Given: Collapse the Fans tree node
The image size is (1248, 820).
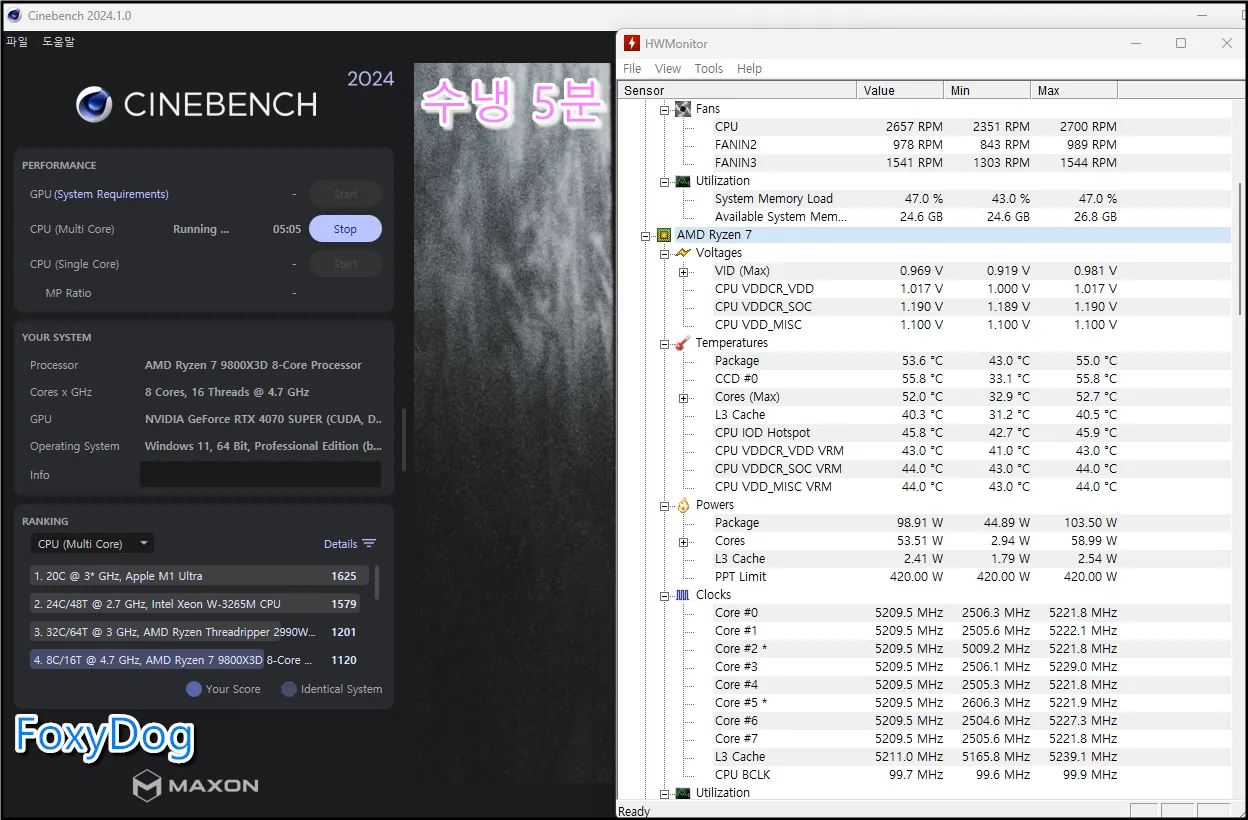Looking at the screenshot, I should tap(664, 109).
